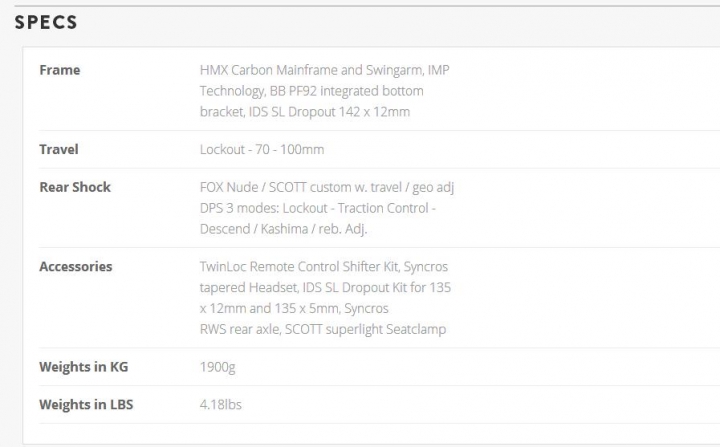The image size is (720, 447).
Task: Click the 4.18lbs weight value
Action: [220, 404]
